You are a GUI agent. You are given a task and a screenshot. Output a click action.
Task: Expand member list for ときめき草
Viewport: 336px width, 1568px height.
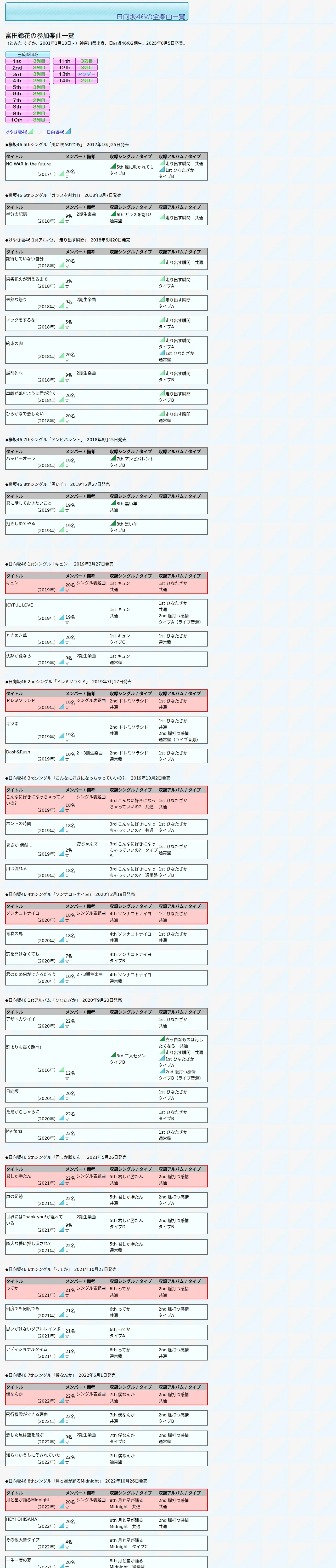point(67,643)
